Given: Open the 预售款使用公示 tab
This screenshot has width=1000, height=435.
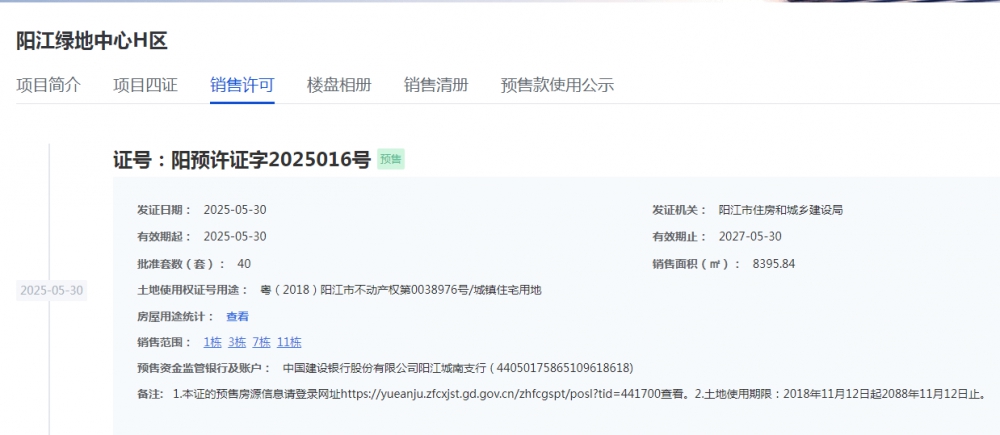Looking at the screenshot, I should click(557, 85).
